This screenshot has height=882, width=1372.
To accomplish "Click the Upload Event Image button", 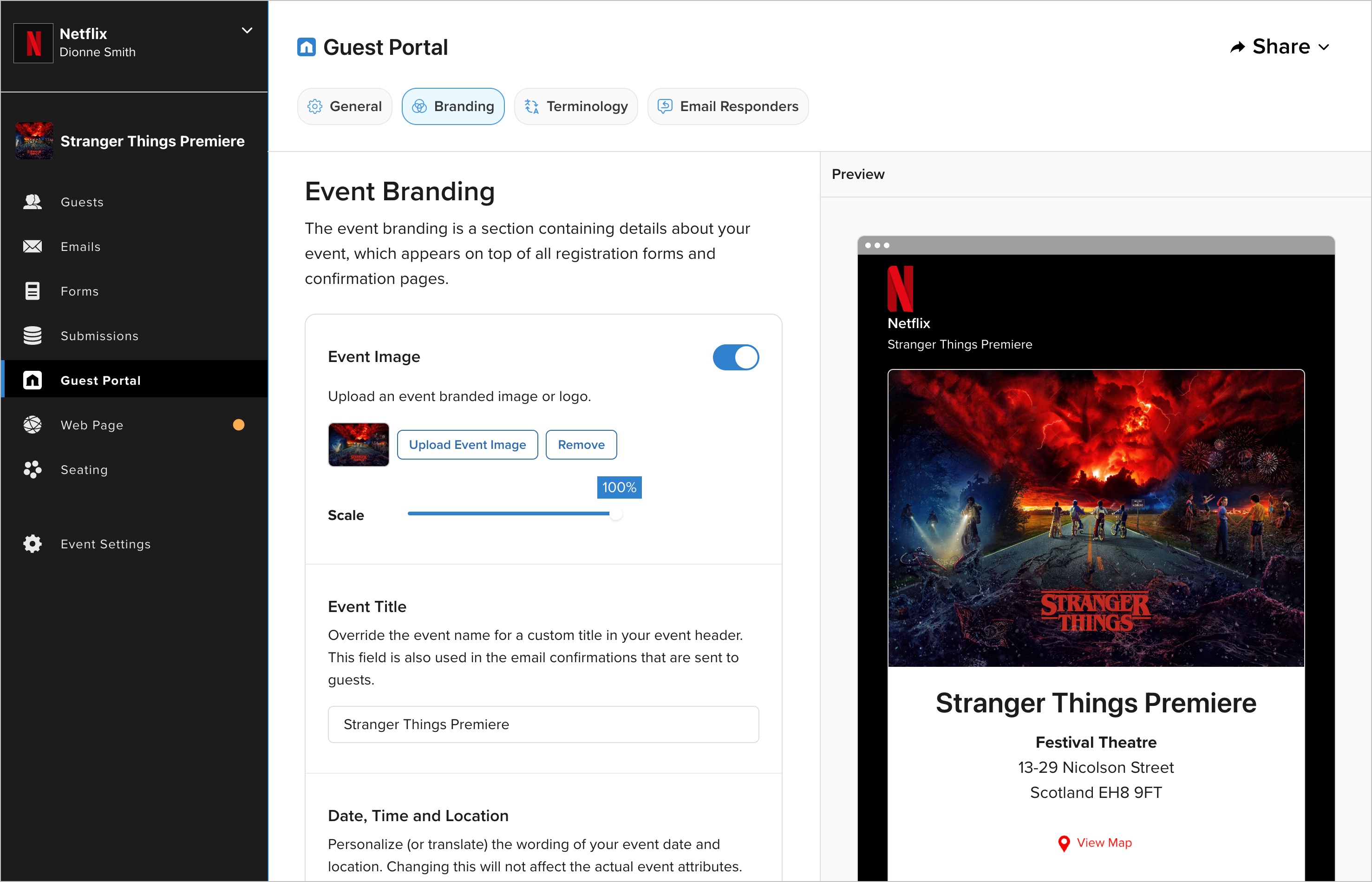I will 468,444.
